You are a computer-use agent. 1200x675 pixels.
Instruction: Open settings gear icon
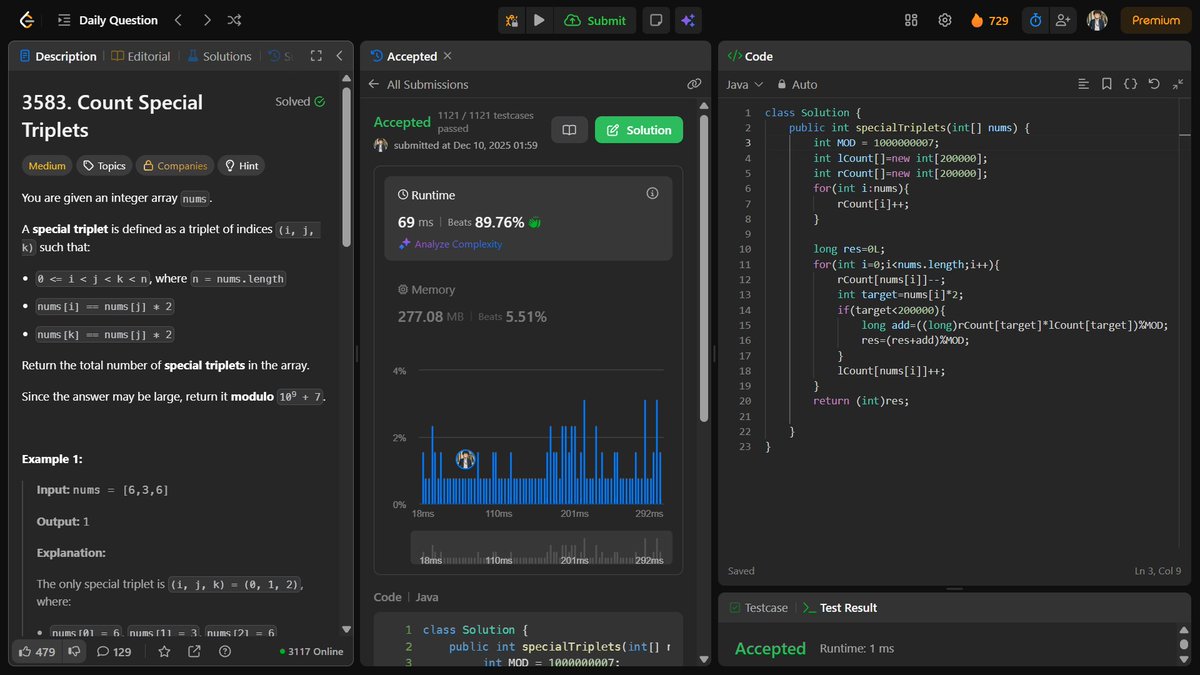tap(944, 20)
